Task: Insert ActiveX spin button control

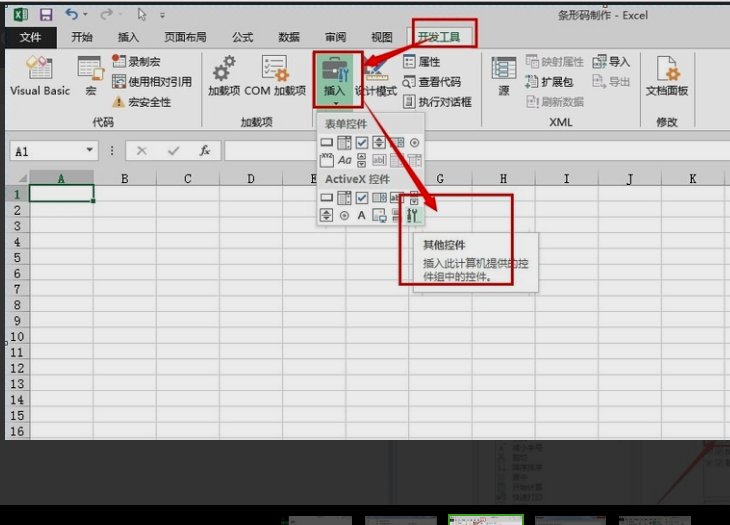Action: pyautogui.click(x=327, y=215)
